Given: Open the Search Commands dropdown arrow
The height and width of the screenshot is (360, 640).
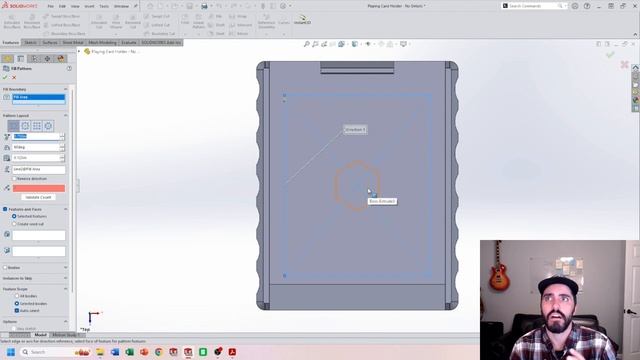Looking at the screenshot, I should (x=565, y=6).
